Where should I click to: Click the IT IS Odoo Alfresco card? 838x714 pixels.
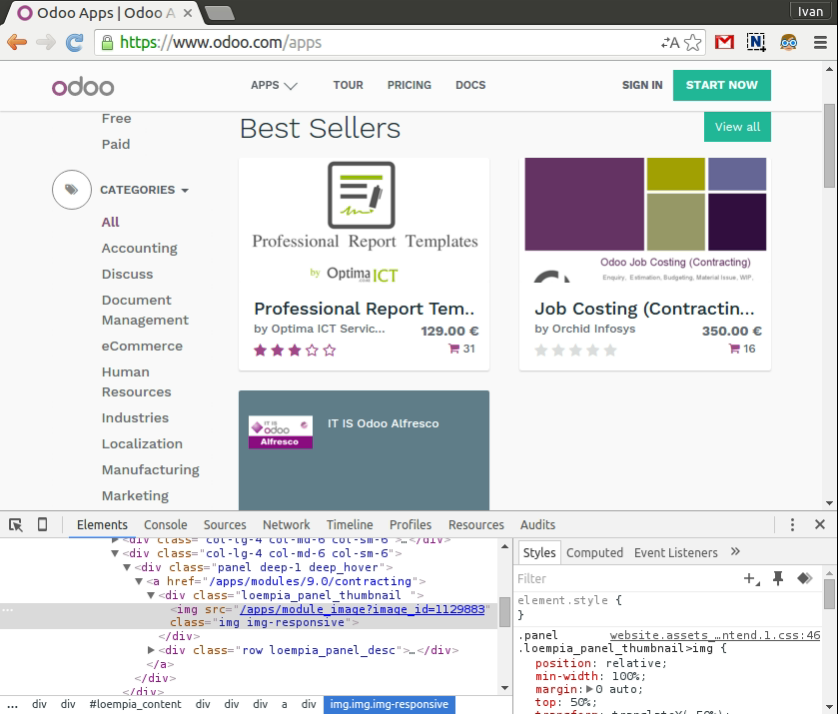(x=364, y=450)
